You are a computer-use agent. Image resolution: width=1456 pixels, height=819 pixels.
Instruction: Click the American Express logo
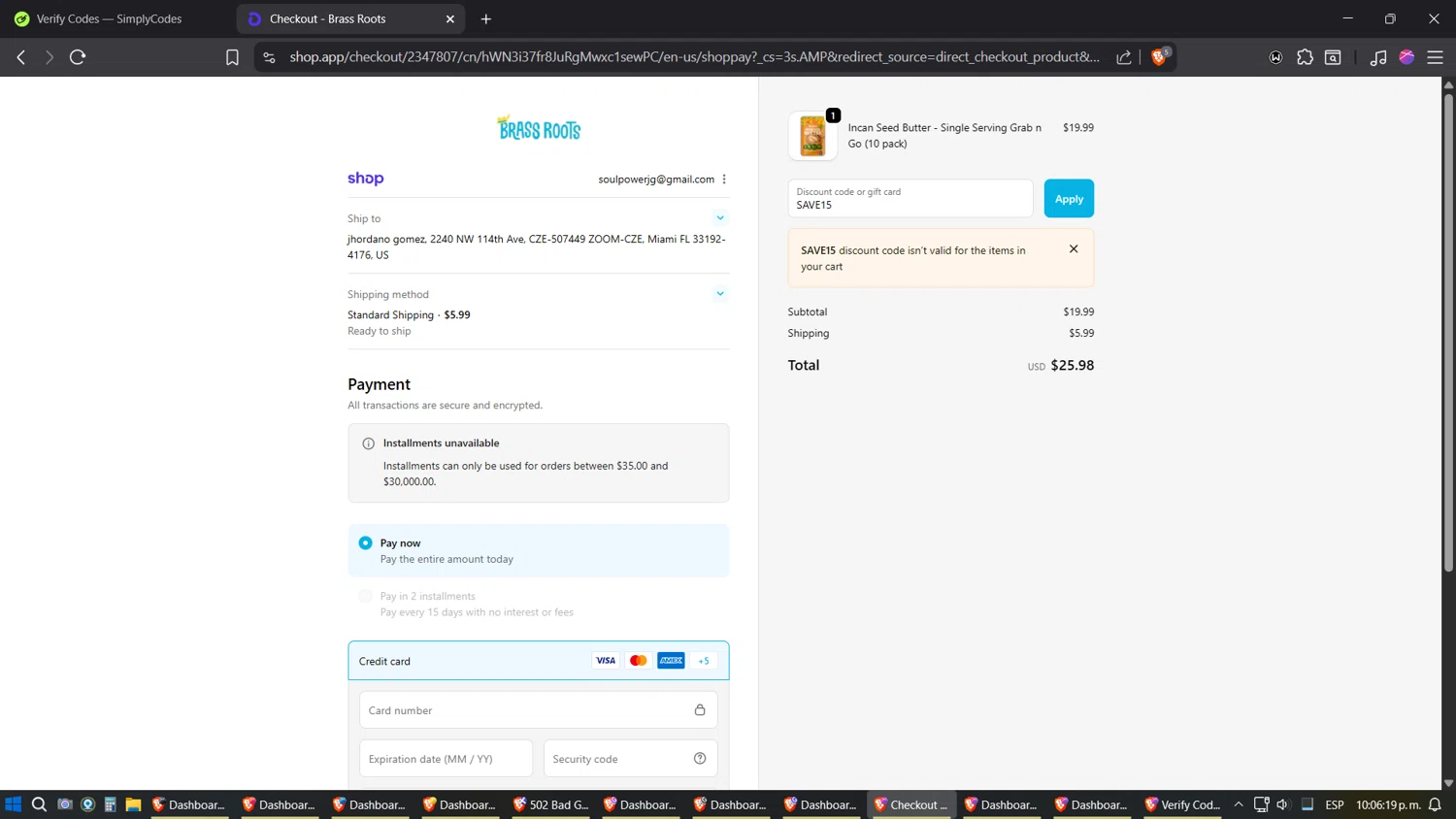click(x=671, y=661)
